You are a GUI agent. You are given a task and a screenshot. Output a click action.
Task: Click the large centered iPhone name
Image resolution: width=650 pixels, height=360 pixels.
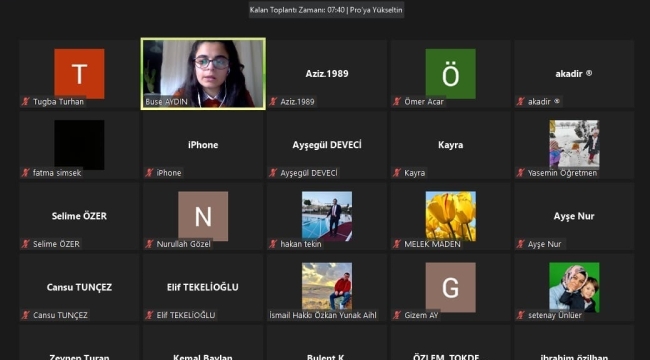(x=203, y=145)
